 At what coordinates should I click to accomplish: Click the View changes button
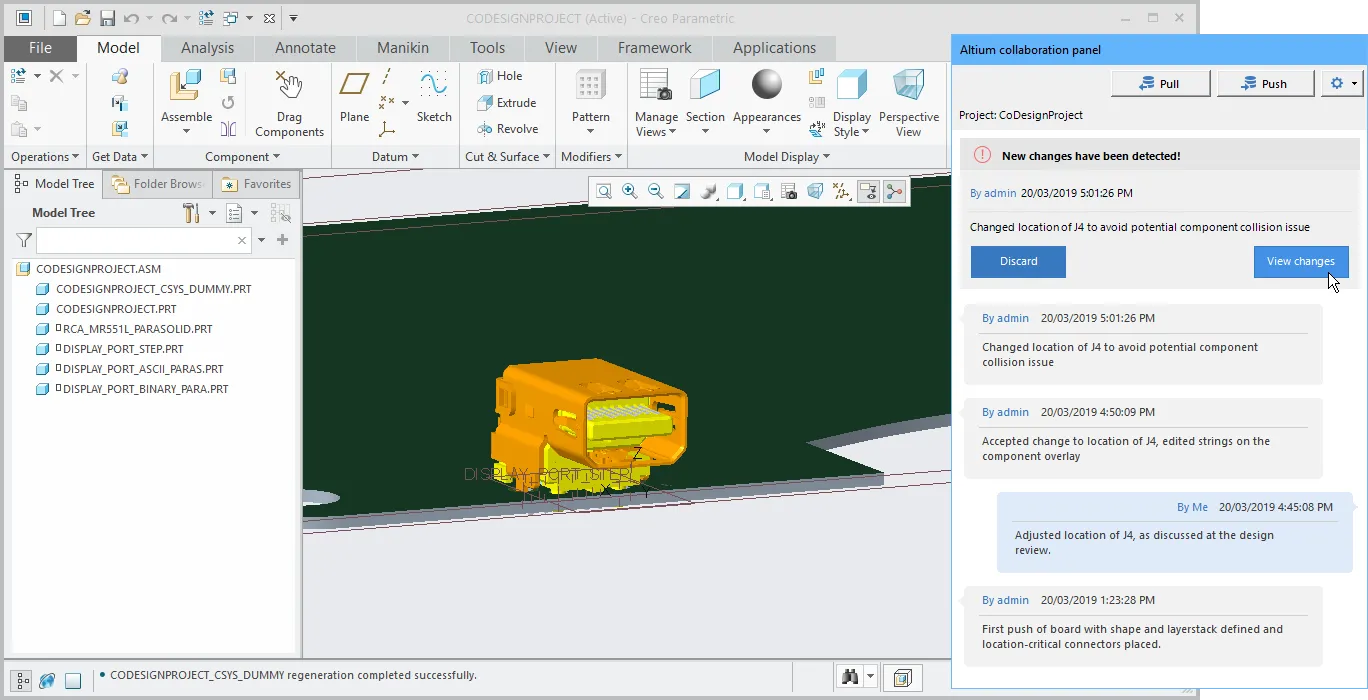click(1300, 262)
